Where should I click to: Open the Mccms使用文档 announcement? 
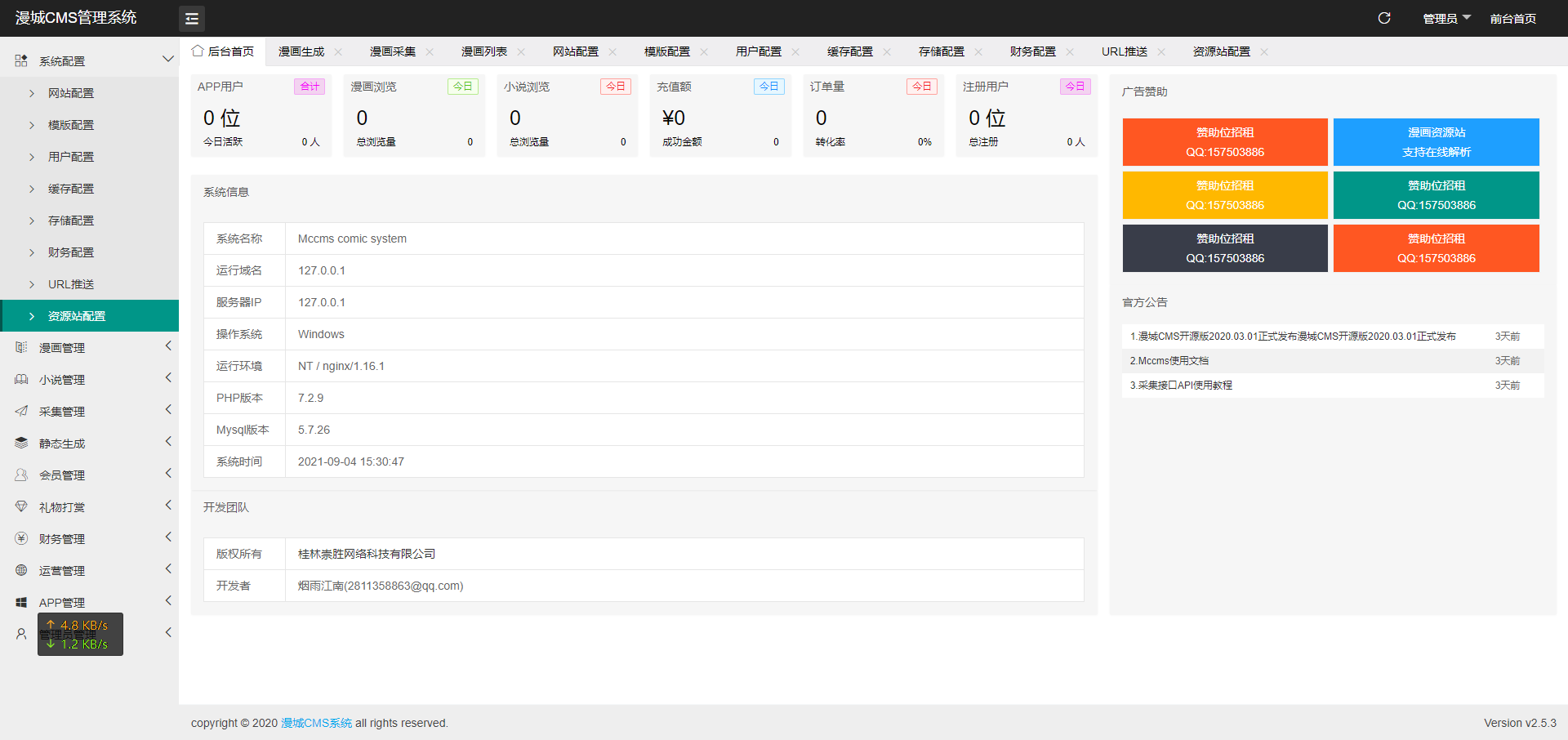point(1169,360)
